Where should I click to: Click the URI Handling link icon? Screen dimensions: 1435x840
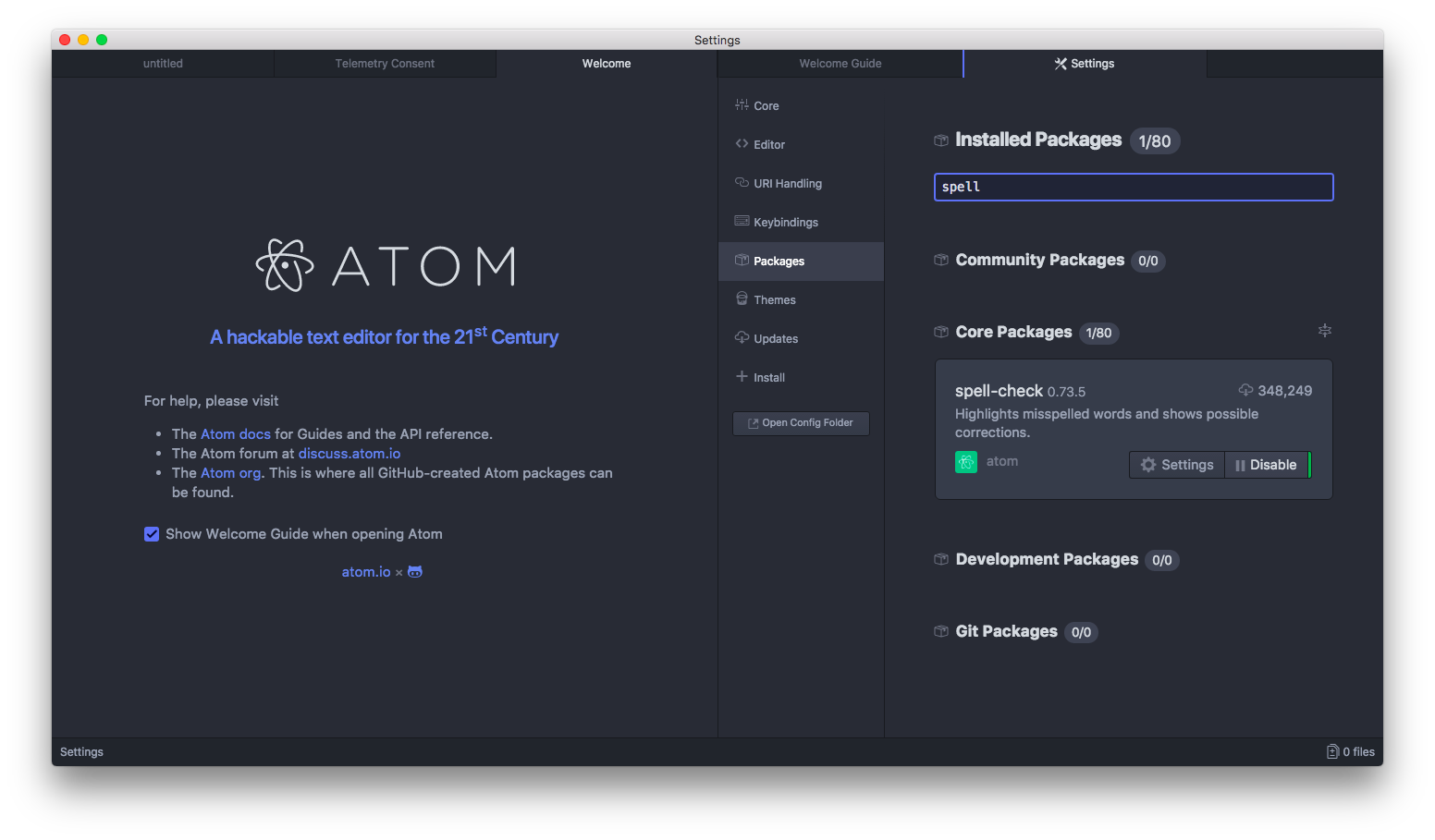point(742,182)
